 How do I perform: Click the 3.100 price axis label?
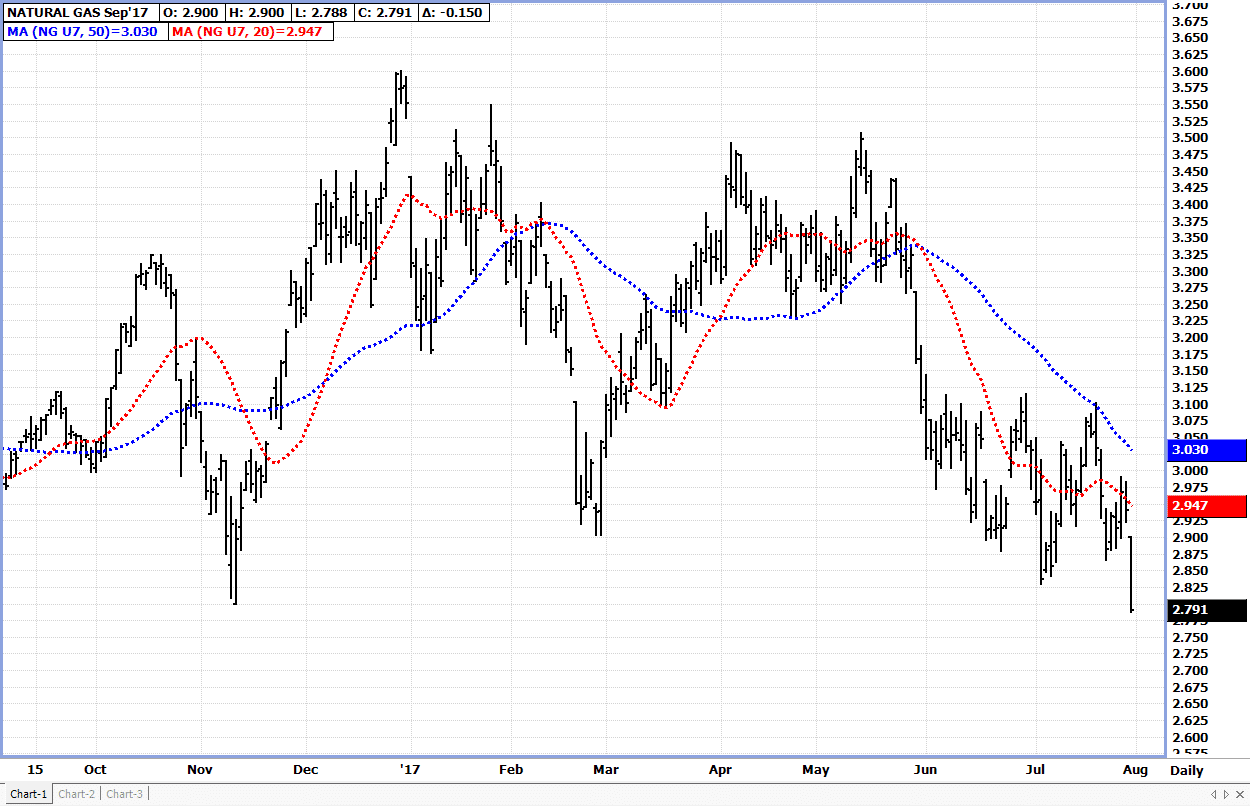coord(1188,404)
